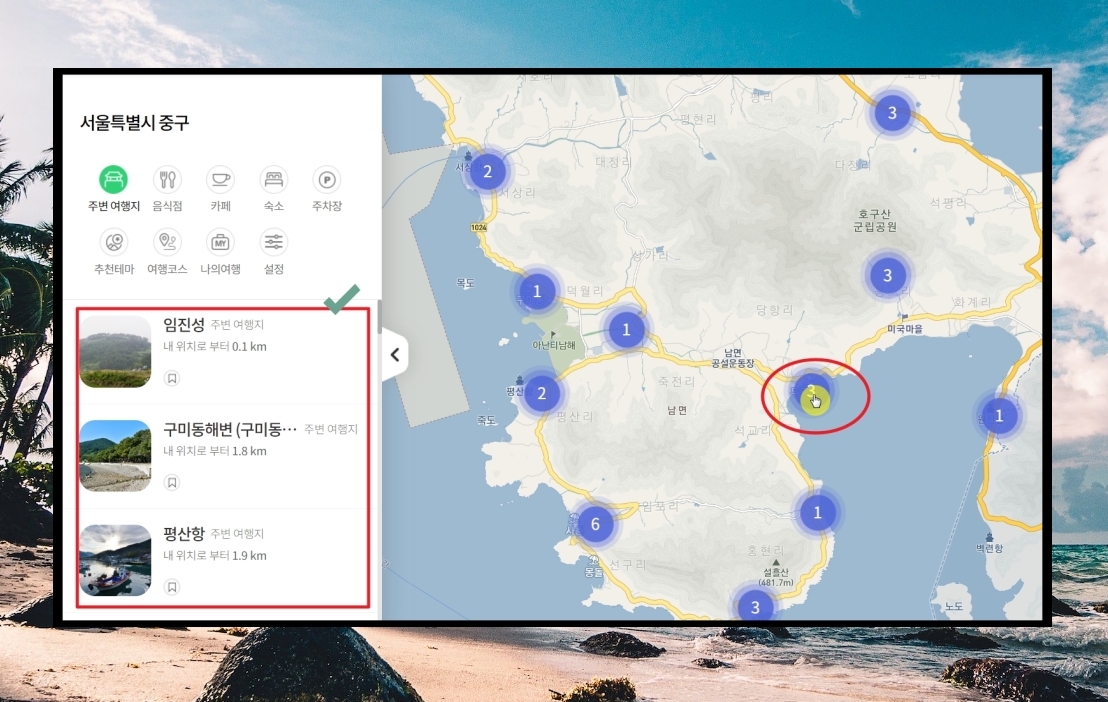Open the 평산항 place title
The image size is (1108, 702).
[x=184, y=534]
